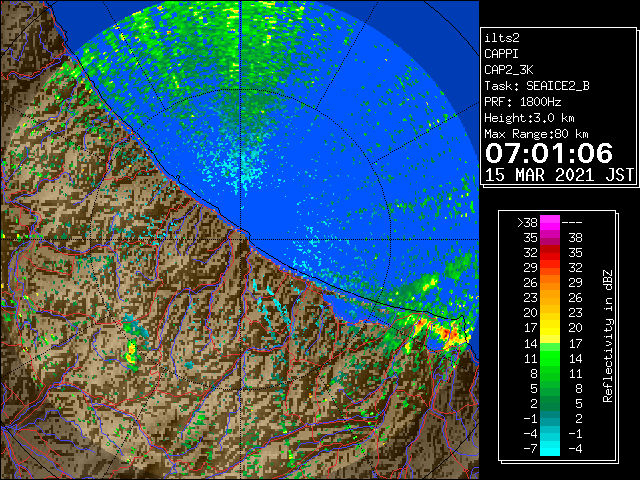Click the Height:3.0 km text
Screen dimensions: 640x480
[529, 118]
